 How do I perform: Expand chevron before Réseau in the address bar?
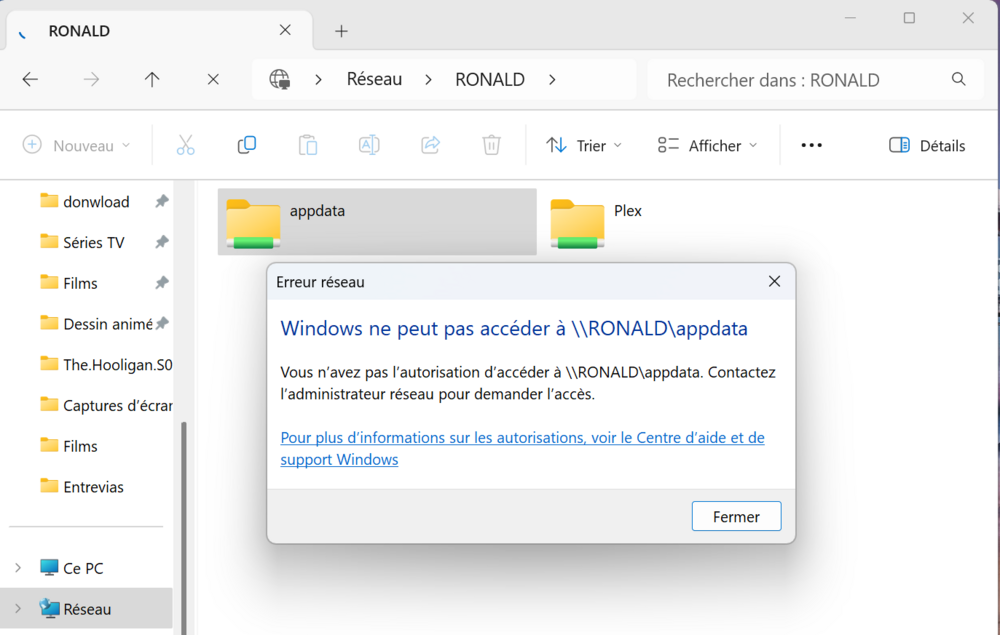(x=318, y=80)
